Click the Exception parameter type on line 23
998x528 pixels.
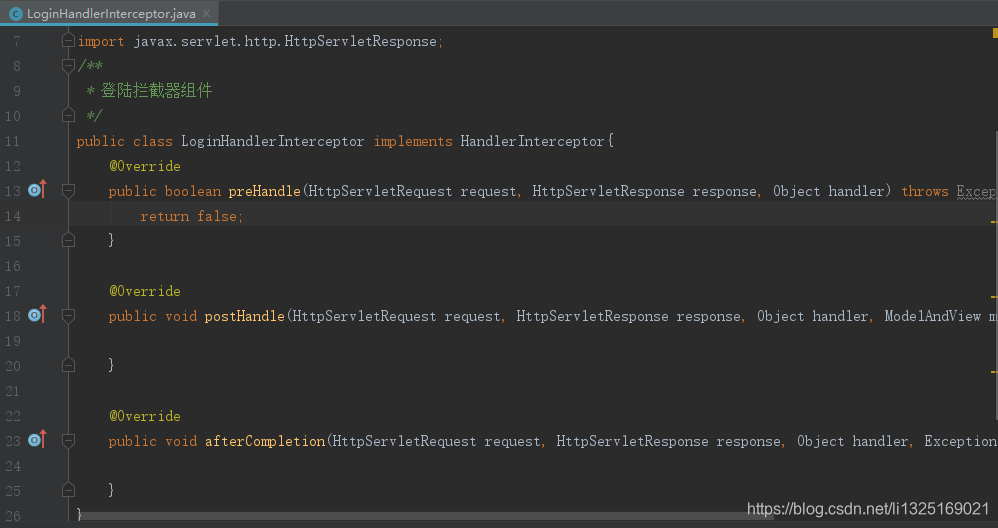(x=960, y=441)
